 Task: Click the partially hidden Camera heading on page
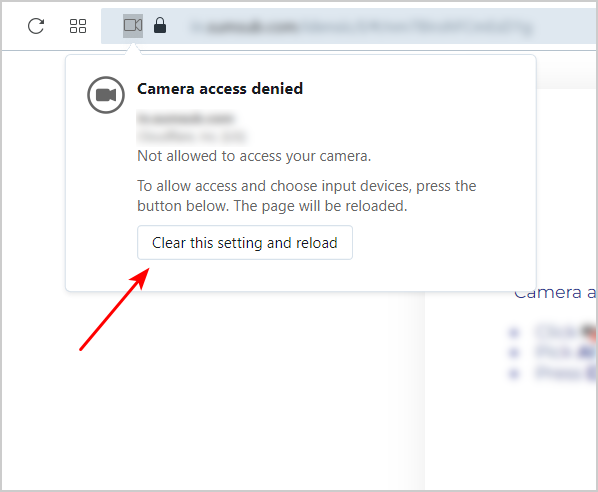click(x=555, y=293)
